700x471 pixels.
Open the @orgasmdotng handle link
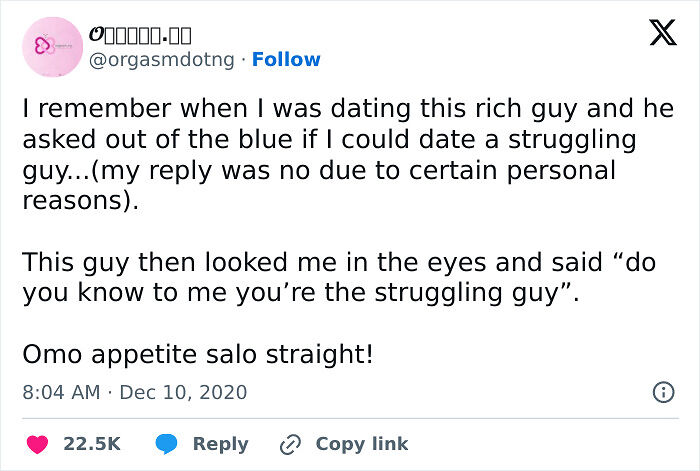[x=162, y=59]
